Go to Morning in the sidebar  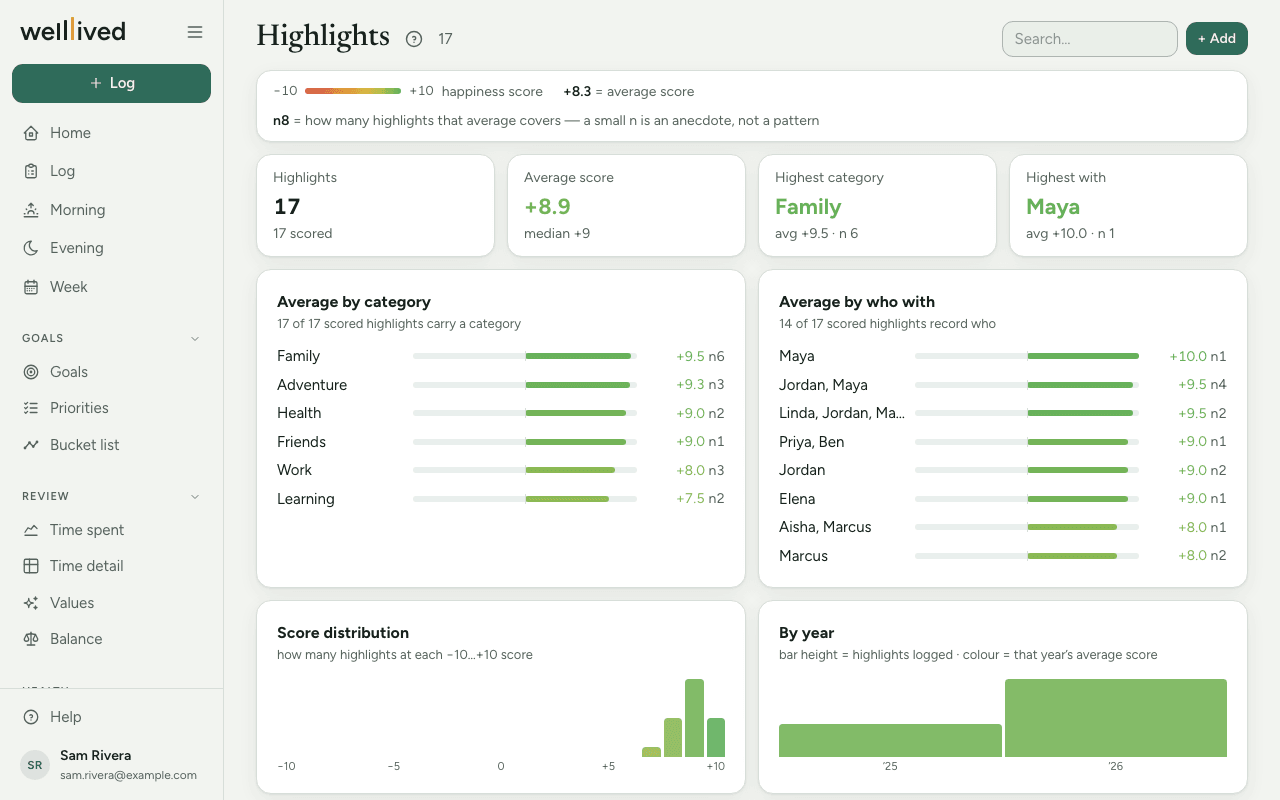111,210
